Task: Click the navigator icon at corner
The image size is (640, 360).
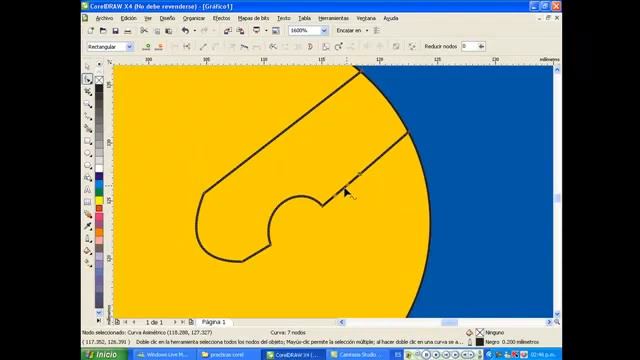Action: [557, 322]
